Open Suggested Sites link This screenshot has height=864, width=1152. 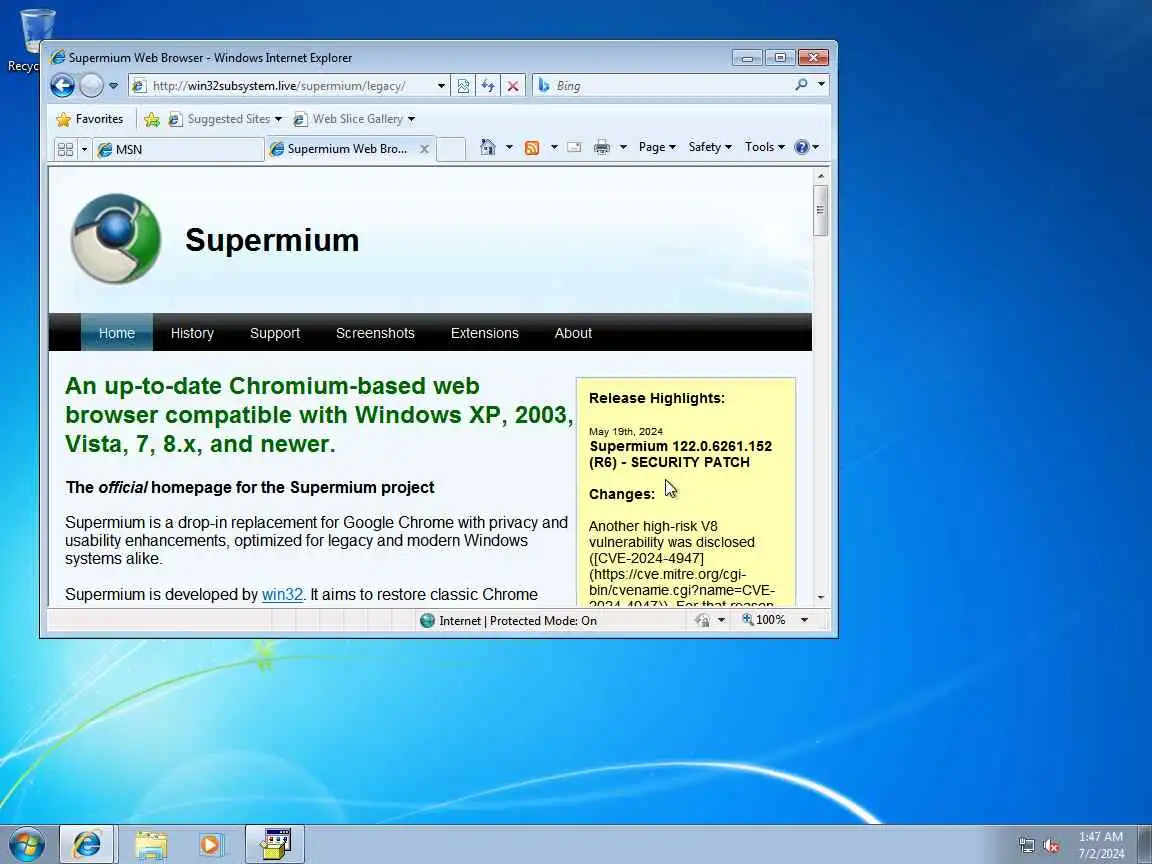coord(225,119)
